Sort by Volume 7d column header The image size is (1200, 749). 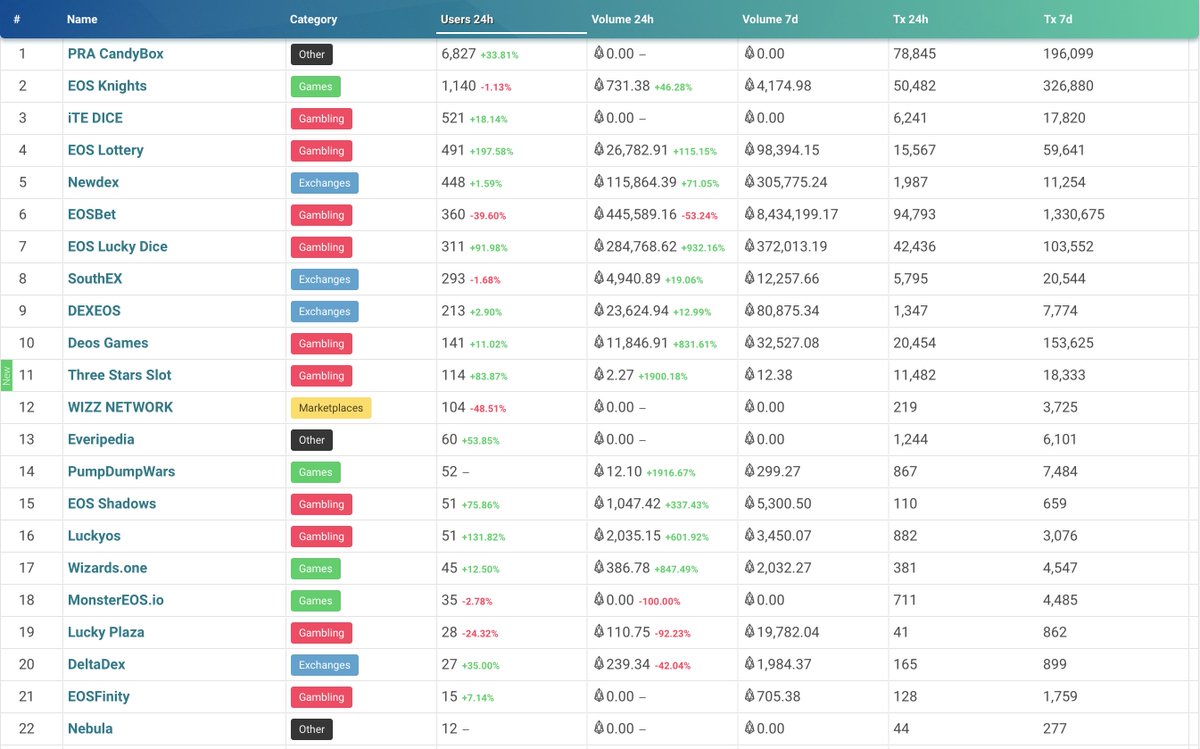click(769, 19)
